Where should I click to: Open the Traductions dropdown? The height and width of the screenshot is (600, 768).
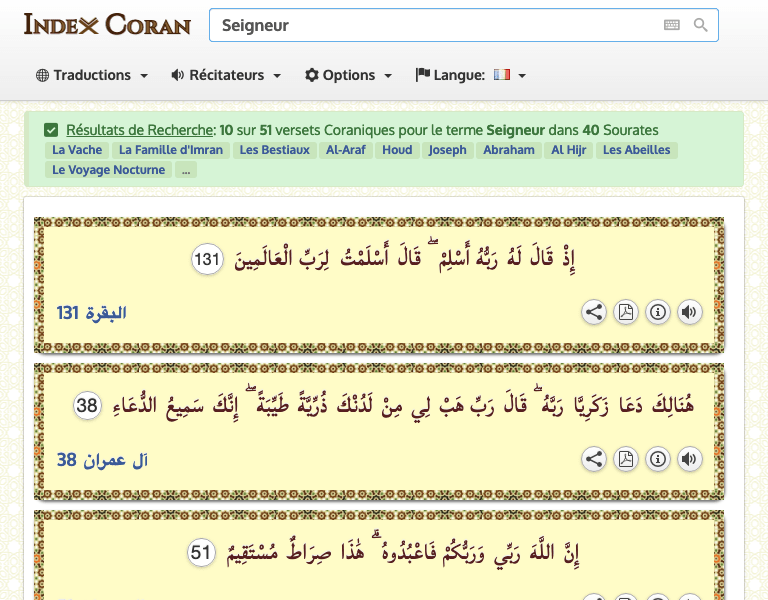pyautogui.click(x=92, y=75)
